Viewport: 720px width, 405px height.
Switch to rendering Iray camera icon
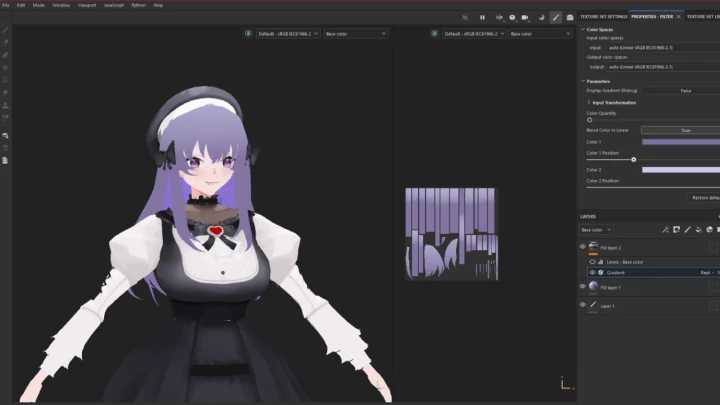pos(570,17)
